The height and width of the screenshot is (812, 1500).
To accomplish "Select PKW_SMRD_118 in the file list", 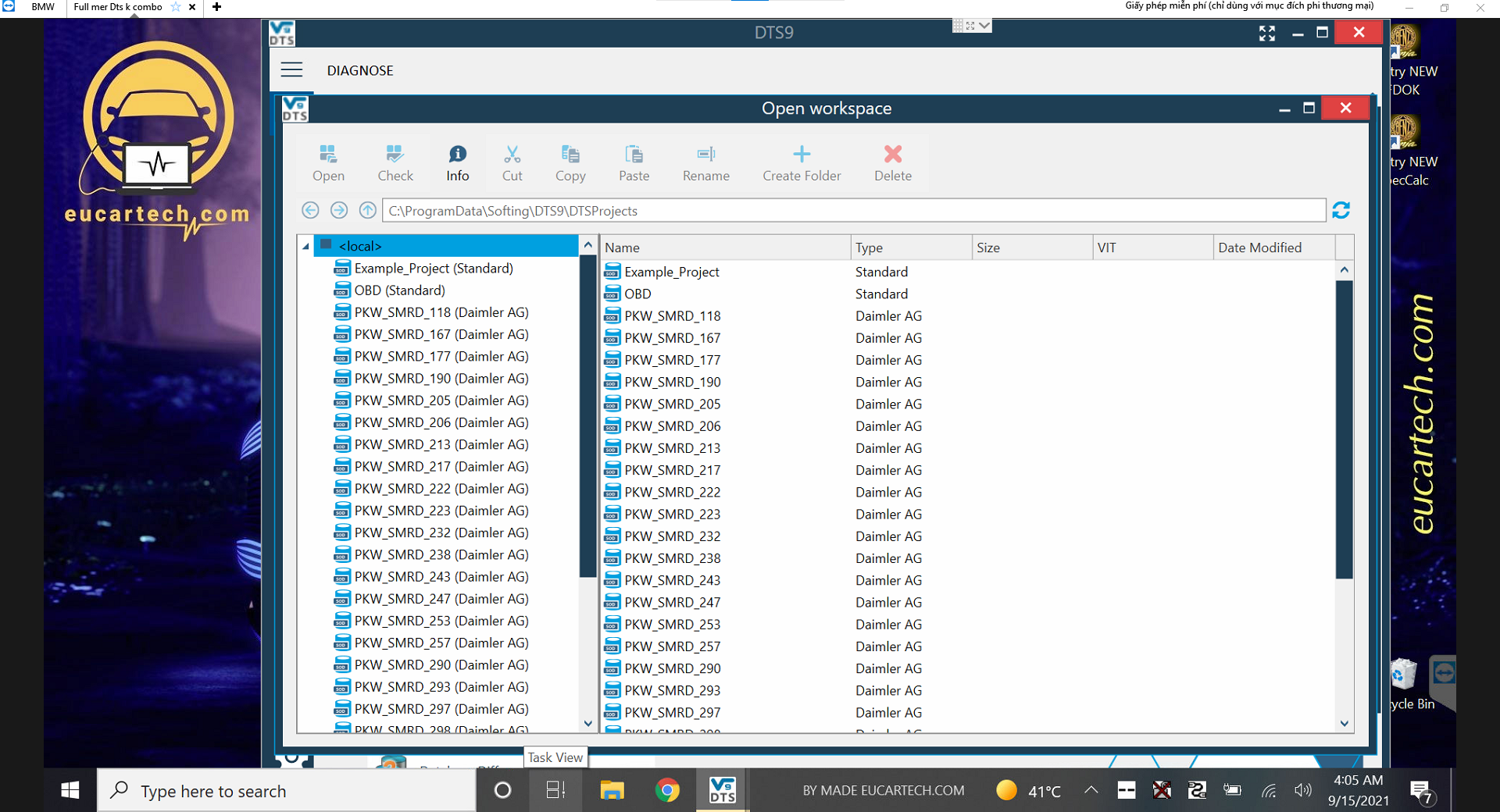I will 673,315.
